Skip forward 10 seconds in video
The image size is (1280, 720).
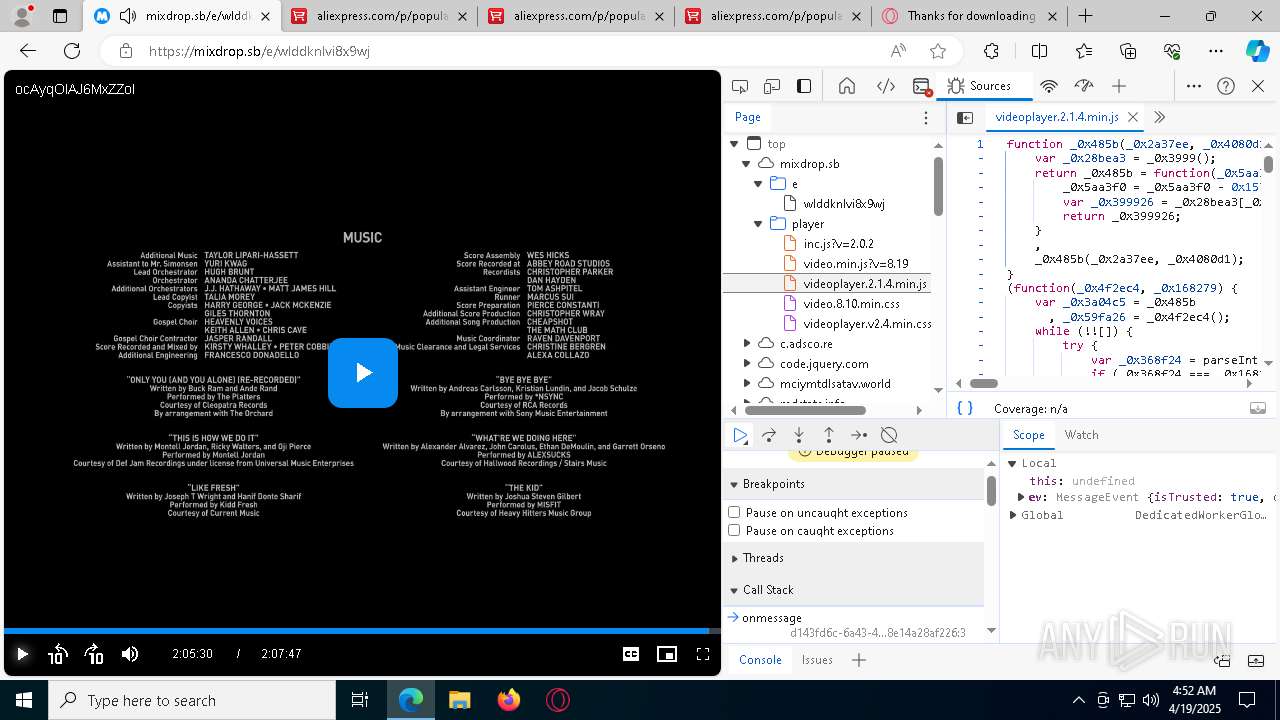click(94, 654)
